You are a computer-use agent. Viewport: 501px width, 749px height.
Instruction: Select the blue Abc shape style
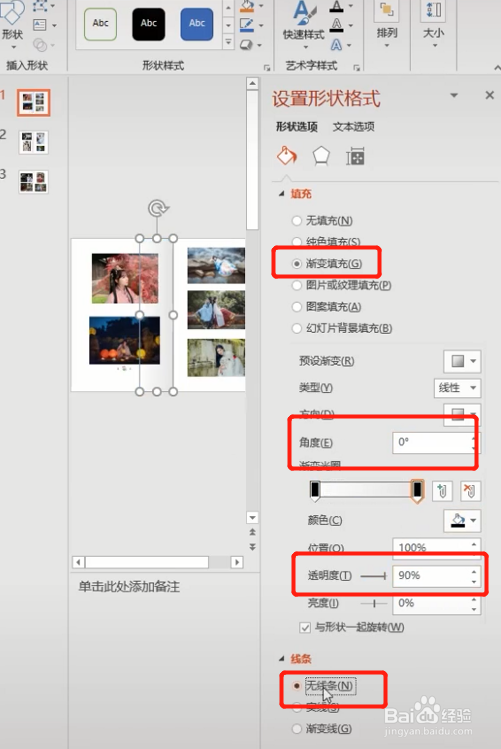pyautogui.click(x=197, y=24)
